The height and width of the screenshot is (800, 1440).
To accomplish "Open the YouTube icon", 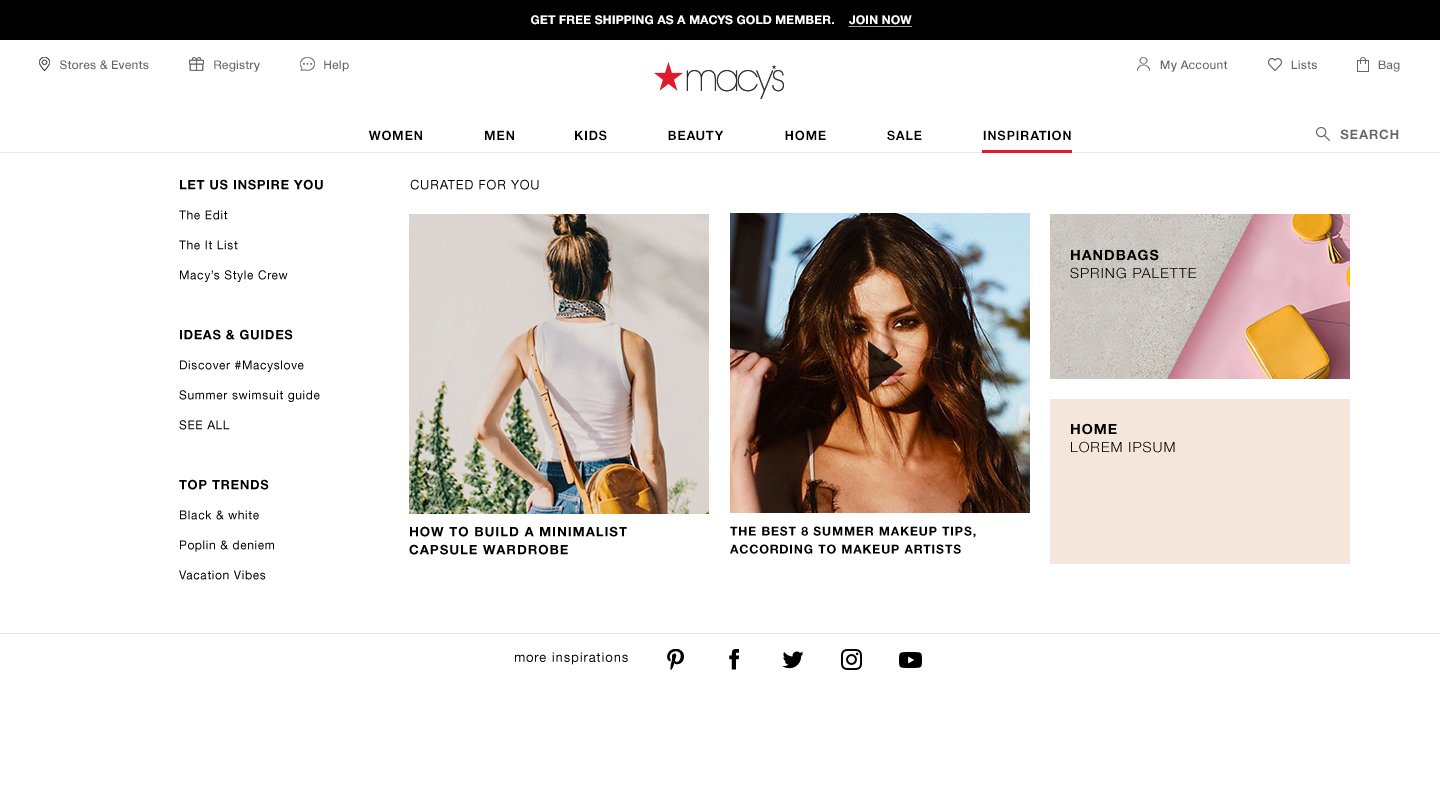I will click(x=910, y=660).
